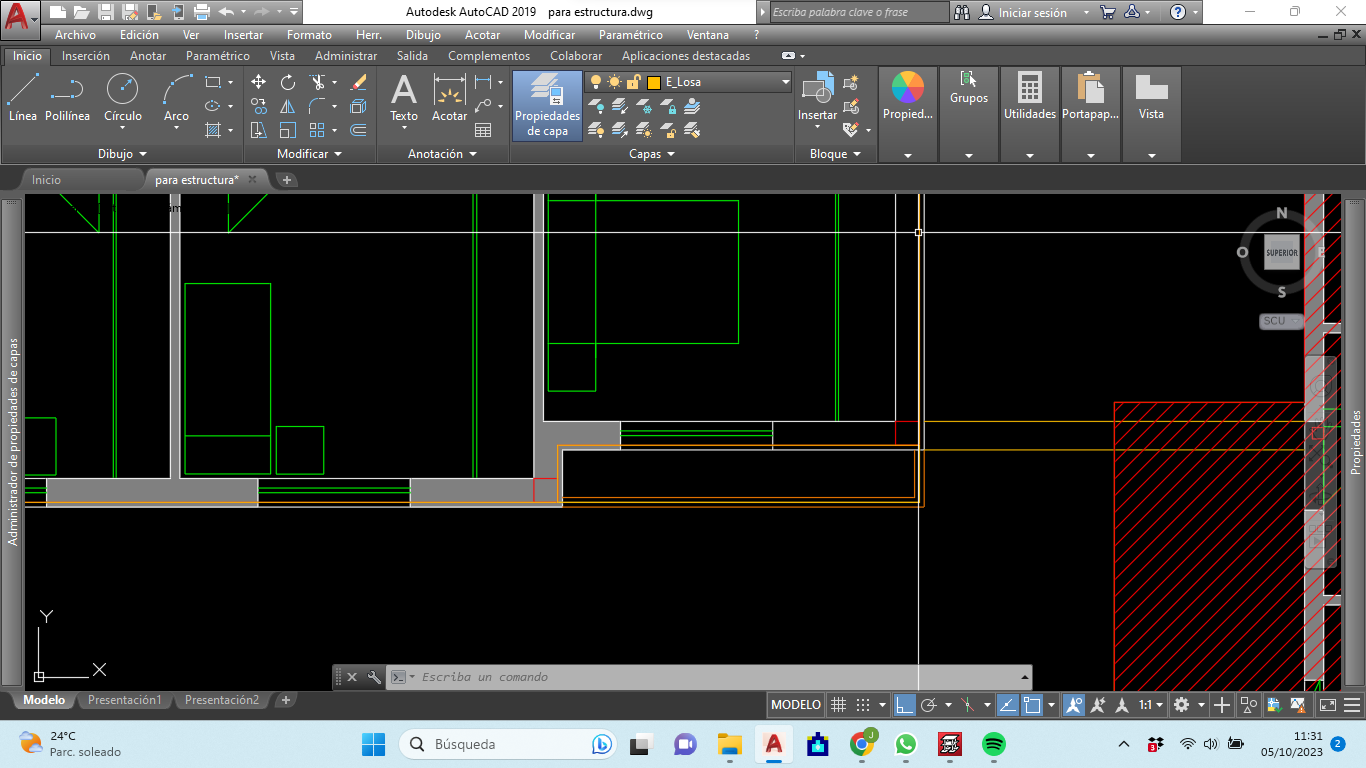Open the E_Losa layer dropdown

(785, 82)
